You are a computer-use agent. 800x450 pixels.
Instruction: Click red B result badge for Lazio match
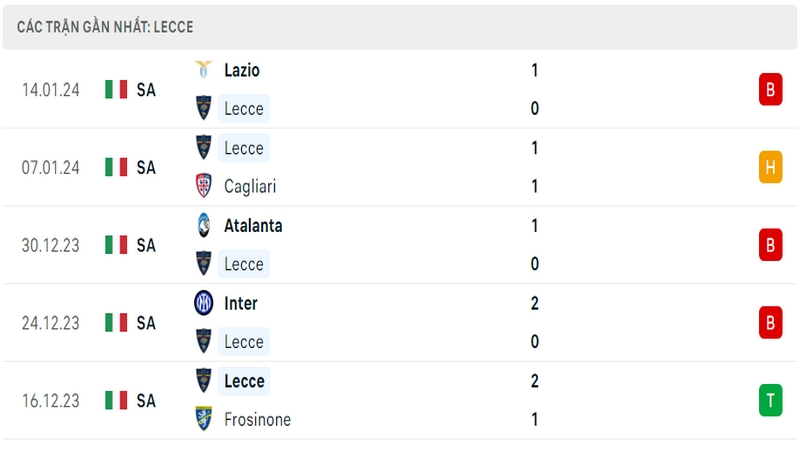pyautogui.click(x=770, y=89)
